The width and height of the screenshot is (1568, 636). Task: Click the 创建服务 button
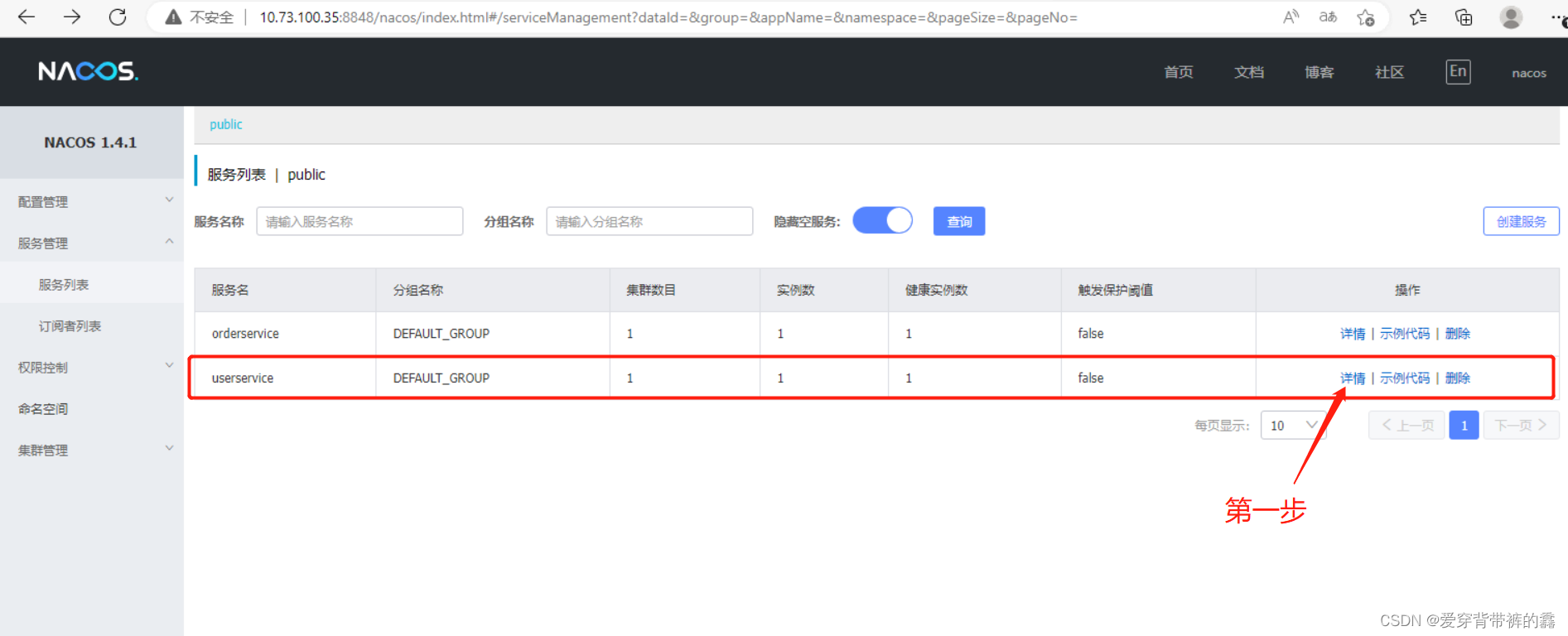1521,221
